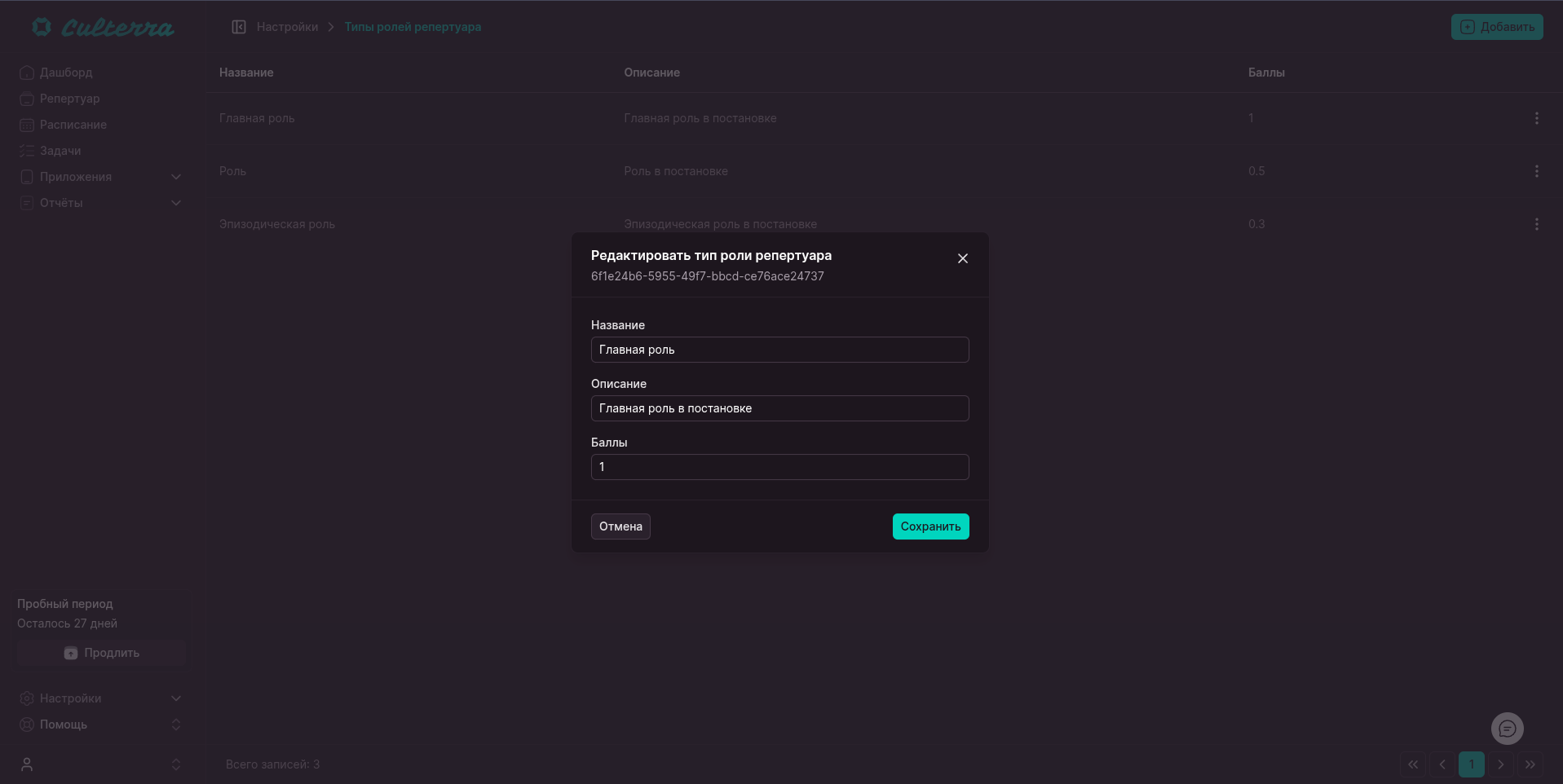Click Продлить to extend trial

102,653
